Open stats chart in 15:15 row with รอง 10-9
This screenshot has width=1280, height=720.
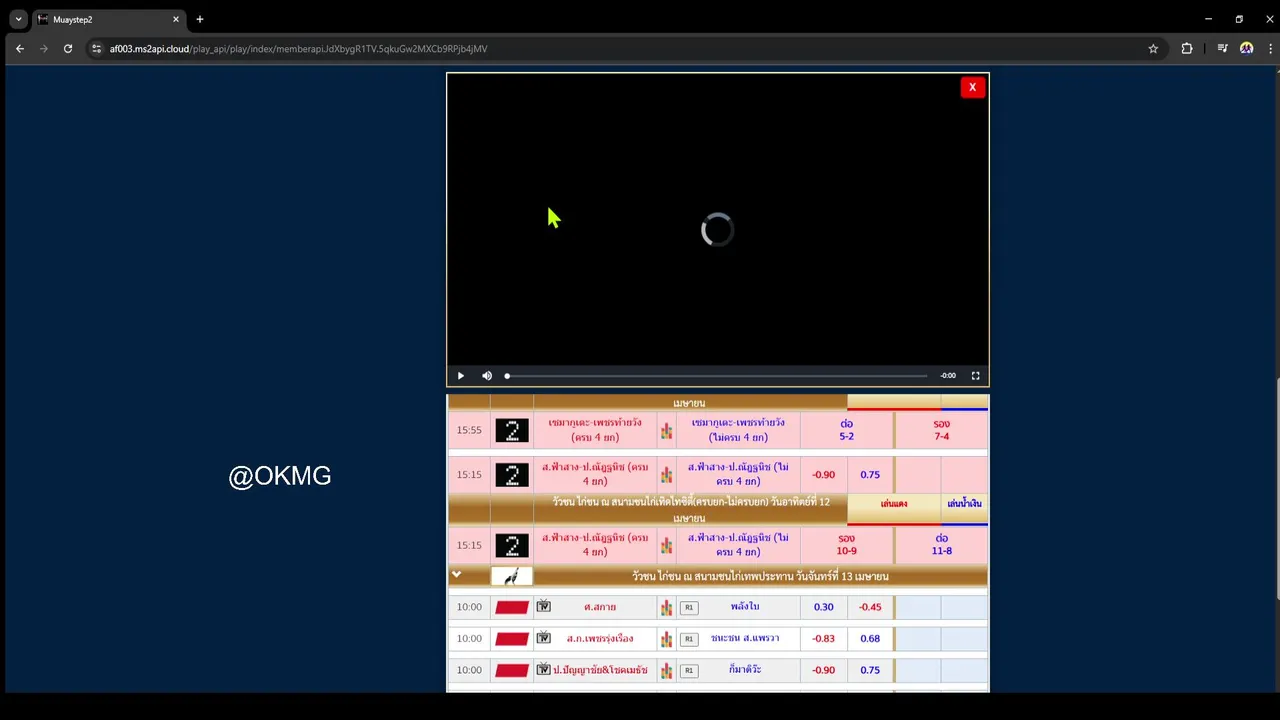pyautogui.click(x=666, y=546)
